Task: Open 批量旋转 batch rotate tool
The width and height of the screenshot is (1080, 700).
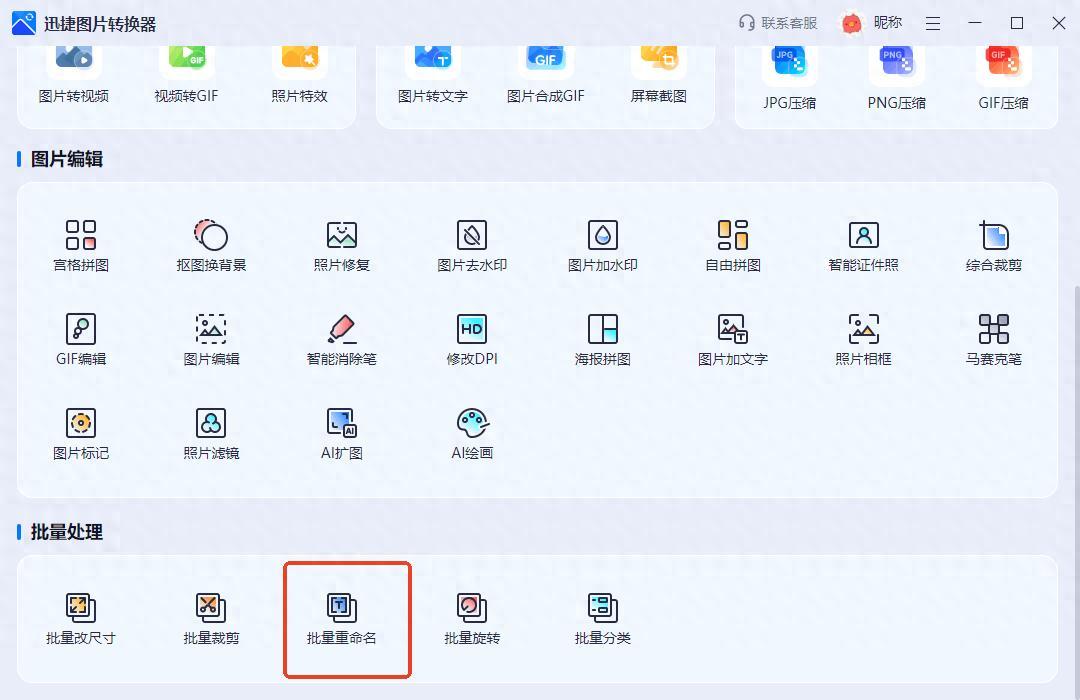Action: [472, 618]
